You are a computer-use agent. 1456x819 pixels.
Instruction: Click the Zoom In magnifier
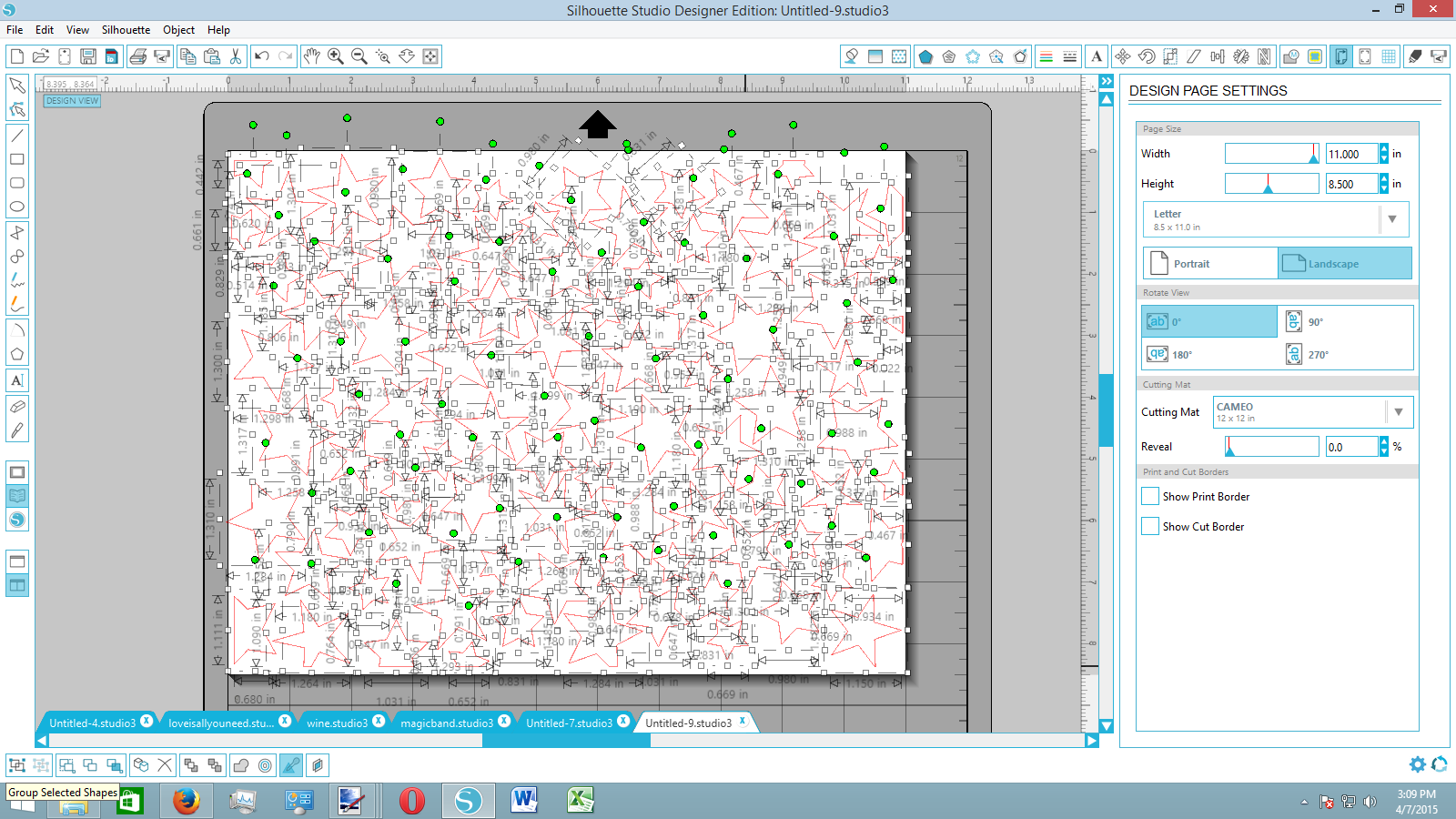336,56
